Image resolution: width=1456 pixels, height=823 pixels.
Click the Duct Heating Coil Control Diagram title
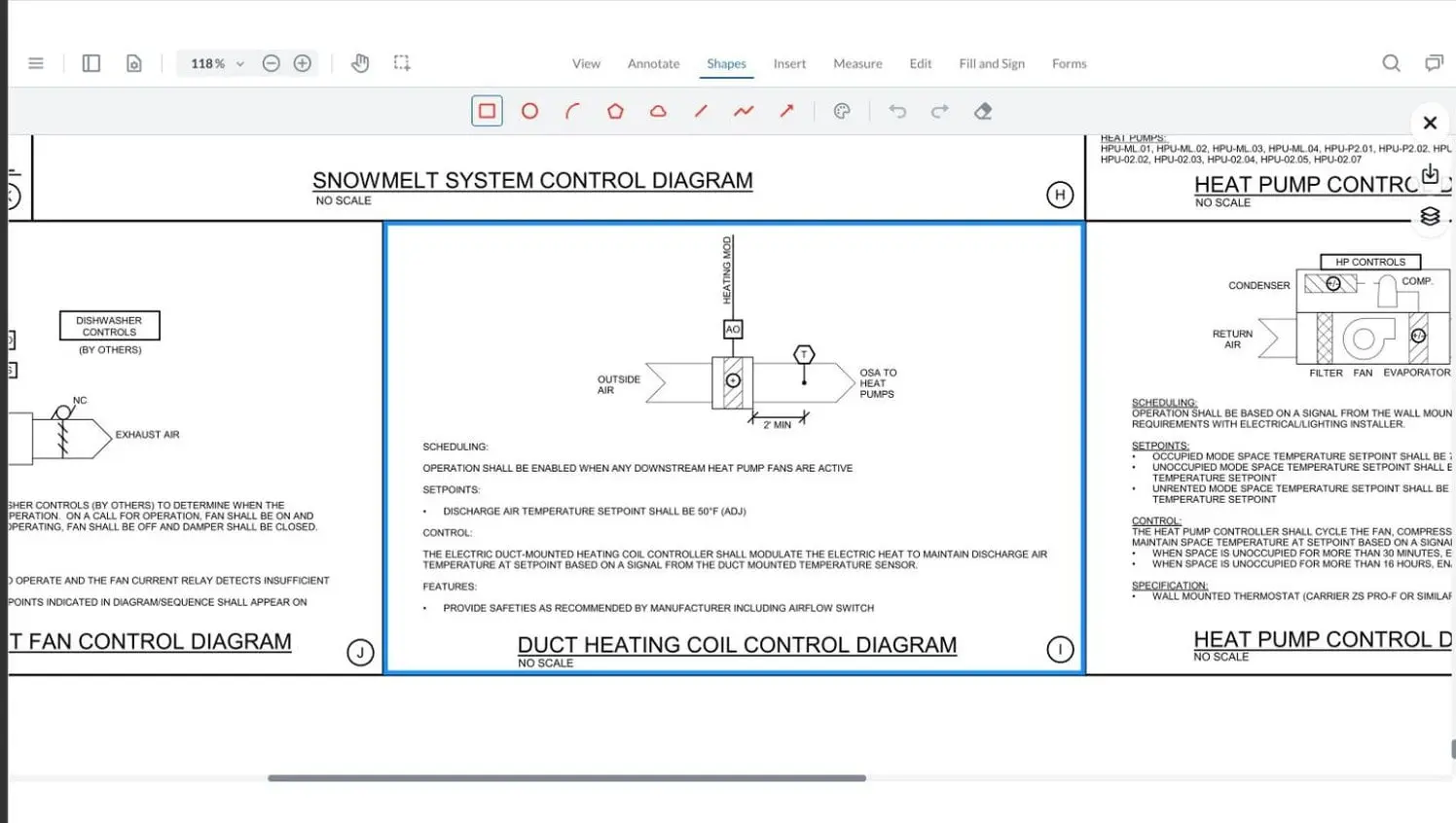(737, 645)
